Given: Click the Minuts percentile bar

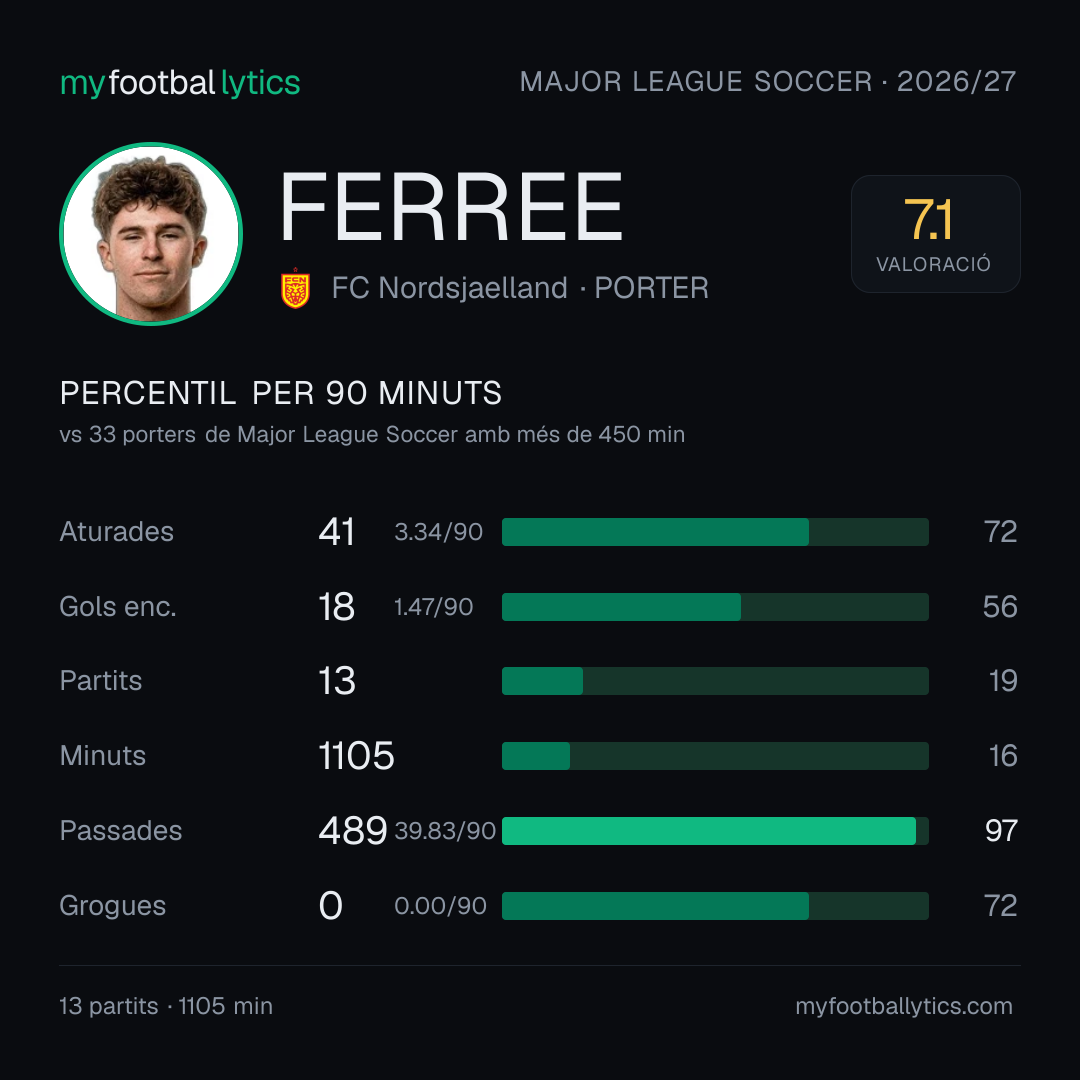Looking at the screenshot, I should point(715,756).
